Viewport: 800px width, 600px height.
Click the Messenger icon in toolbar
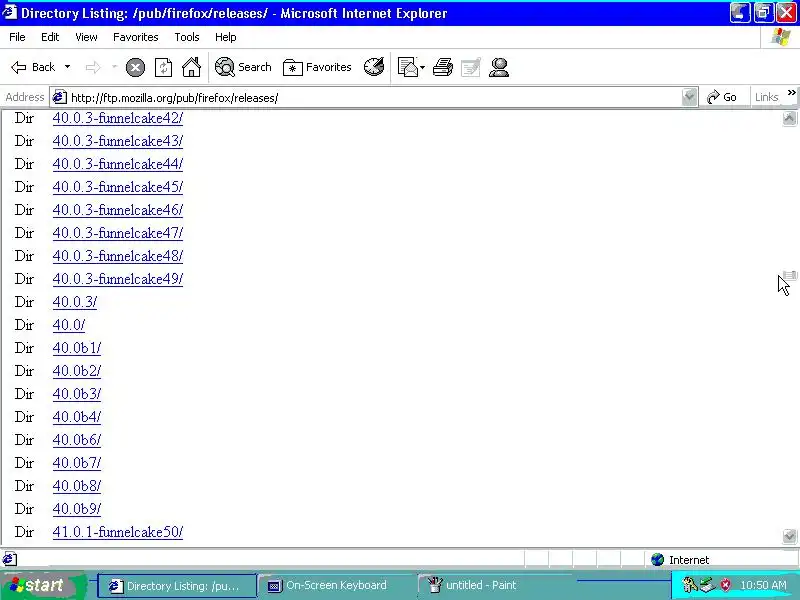498,67
